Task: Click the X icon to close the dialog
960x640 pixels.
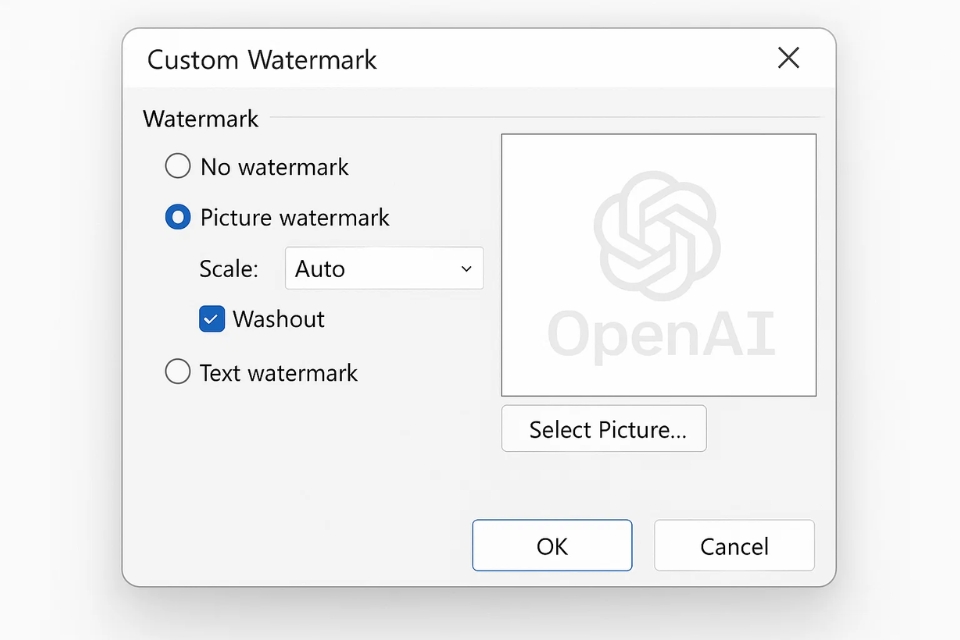Action: (x=788, y=58)
